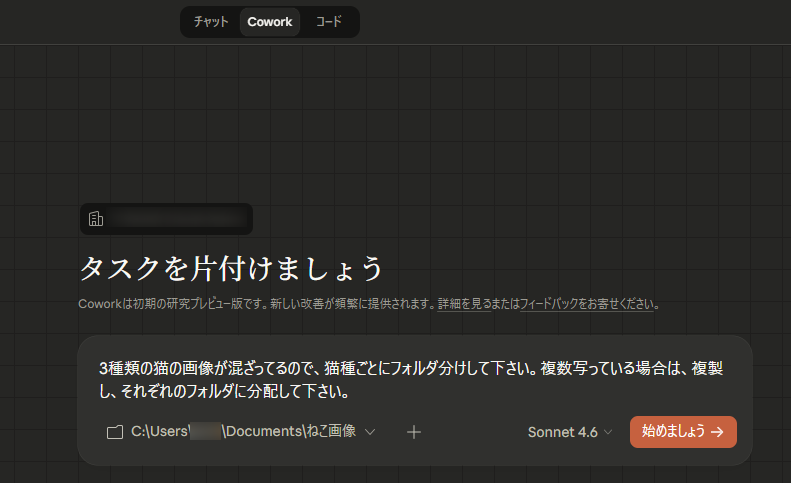This screenshot has height=483, width=791.
Task: Click the 始めましょう button
Action: [x=683, y=432]
